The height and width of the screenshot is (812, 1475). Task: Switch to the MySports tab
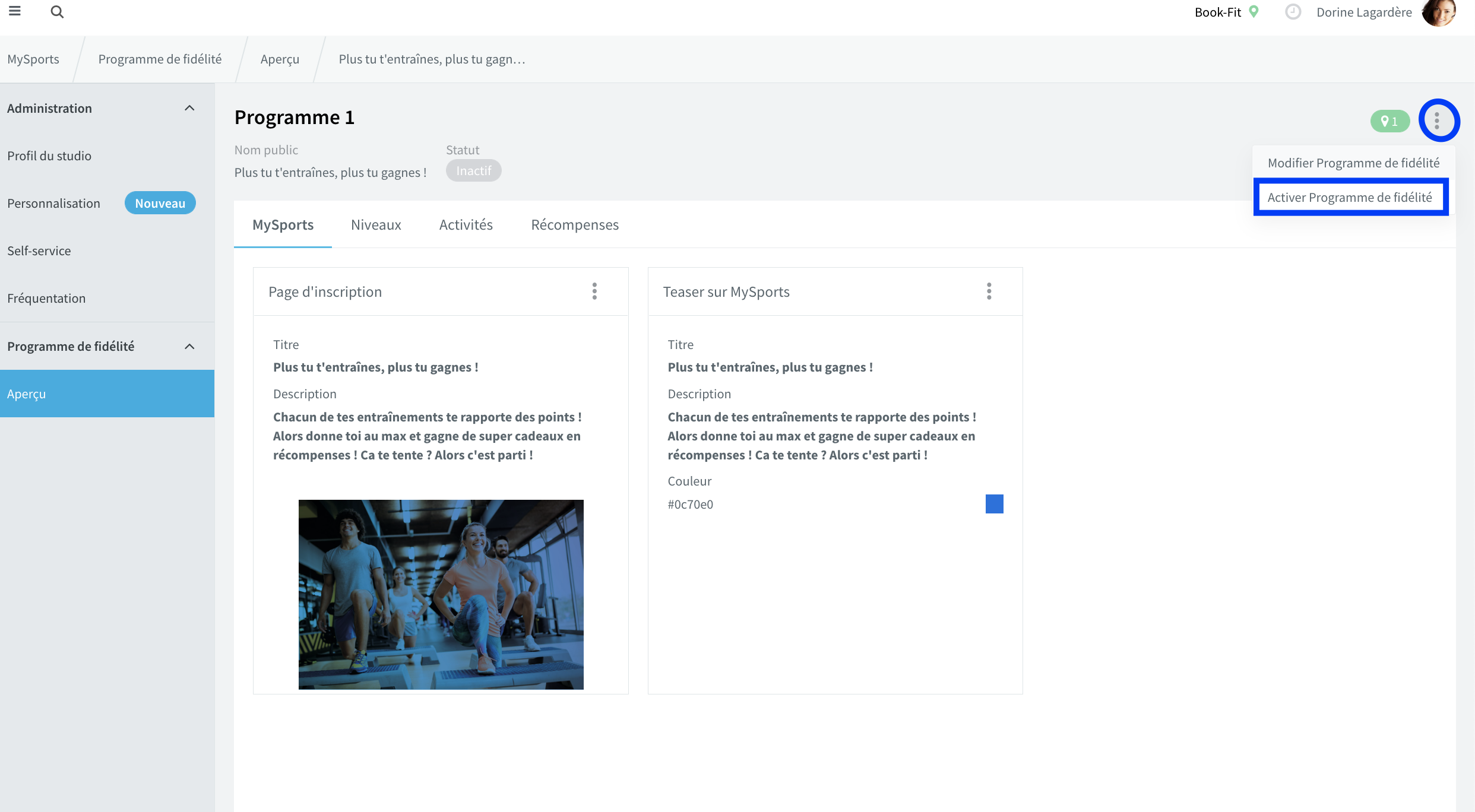click(x=283, y=224)
